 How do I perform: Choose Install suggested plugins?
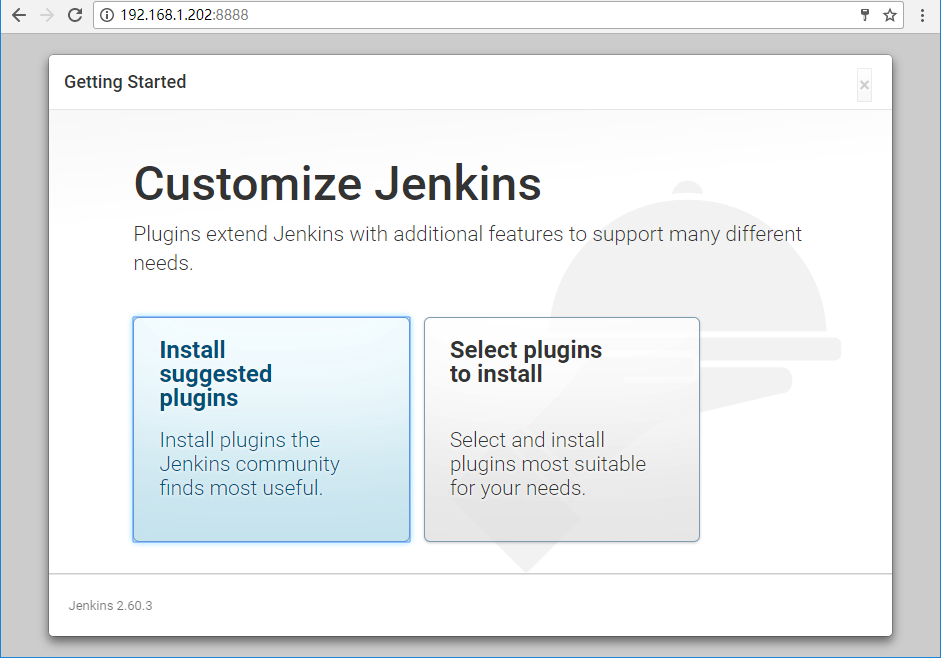[271, 429]
